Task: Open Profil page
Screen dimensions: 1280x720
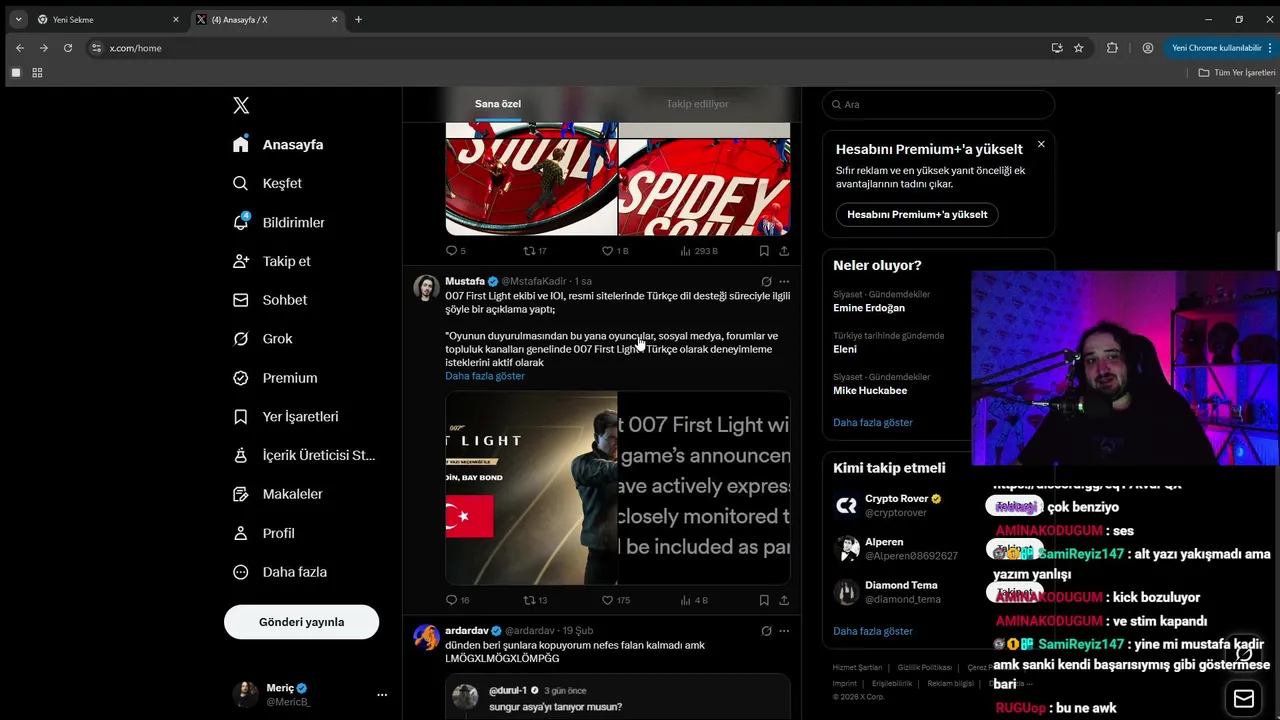Action: point(264,533)
